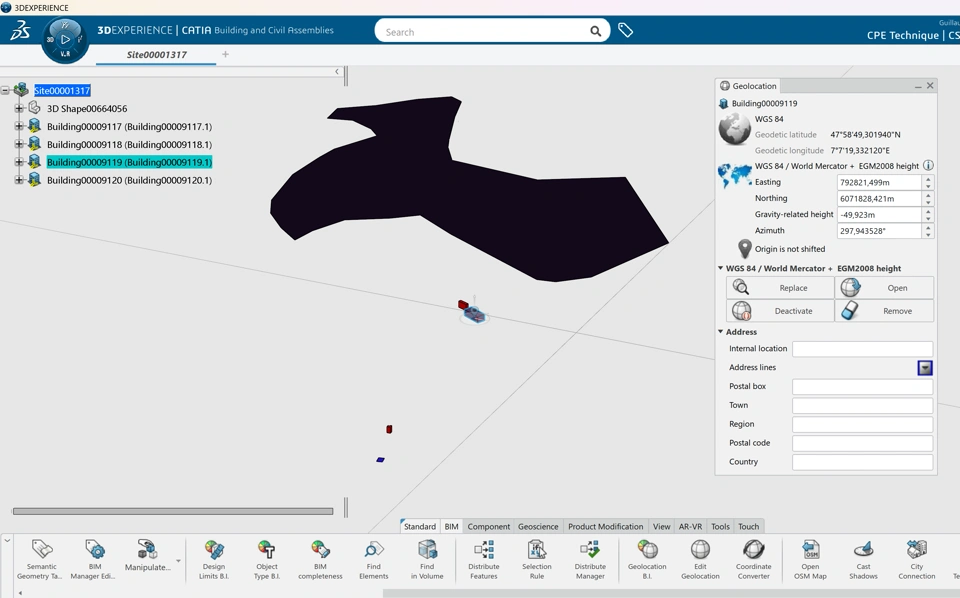Screen dimensions: 960x598
Task: Expand the Building00009120 node
Action: tap(19, 180)
